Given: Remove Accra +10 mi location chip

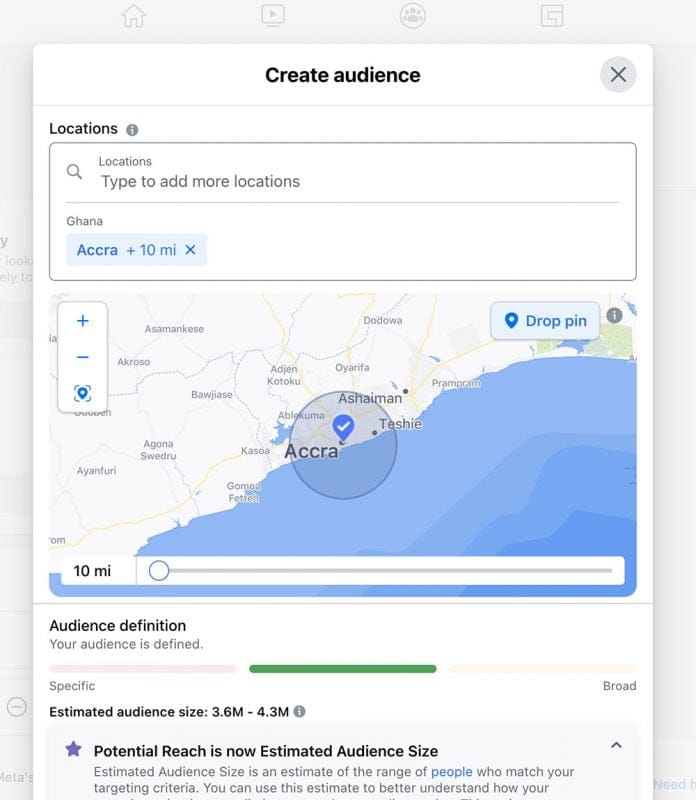Looking at the screenshot, I should point(190,249).
